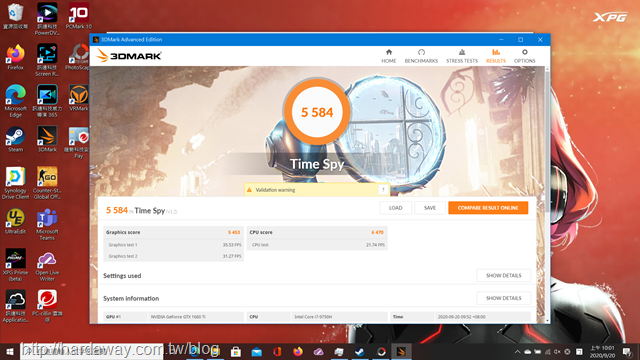Show details for System information
640x360 pixels.
tap(503, 298)
